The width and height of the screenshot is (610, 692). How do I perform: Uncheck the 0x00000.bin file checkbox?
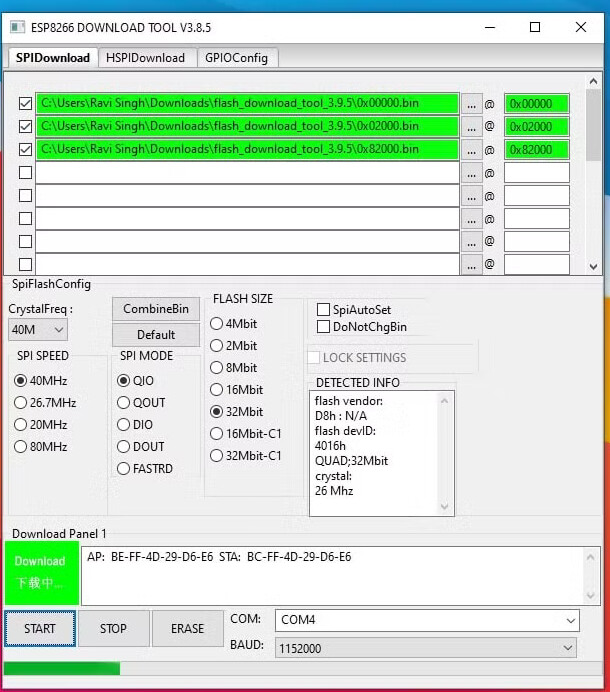click(x=26, y=104)
